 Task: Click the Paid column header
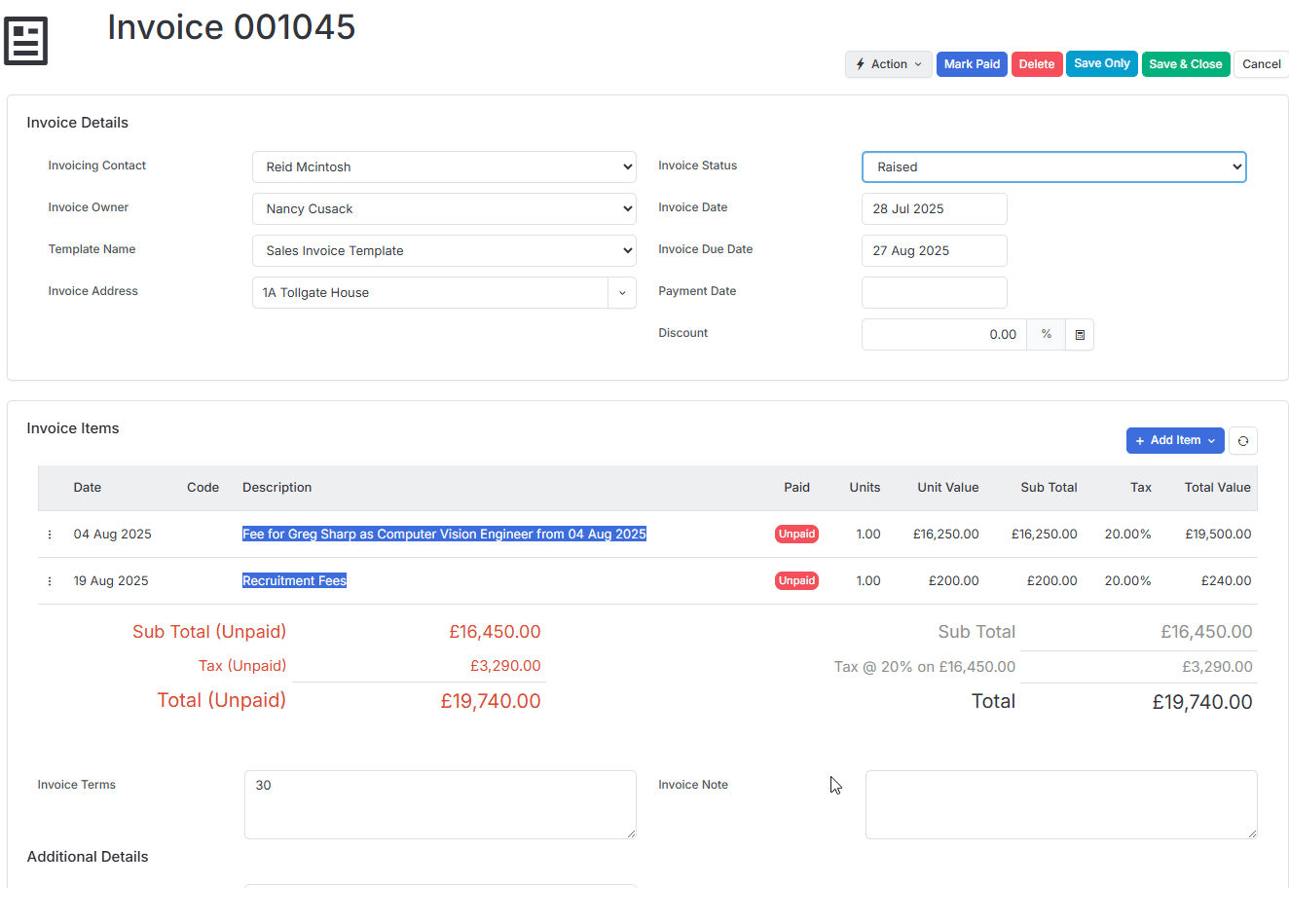pos(796,488)
